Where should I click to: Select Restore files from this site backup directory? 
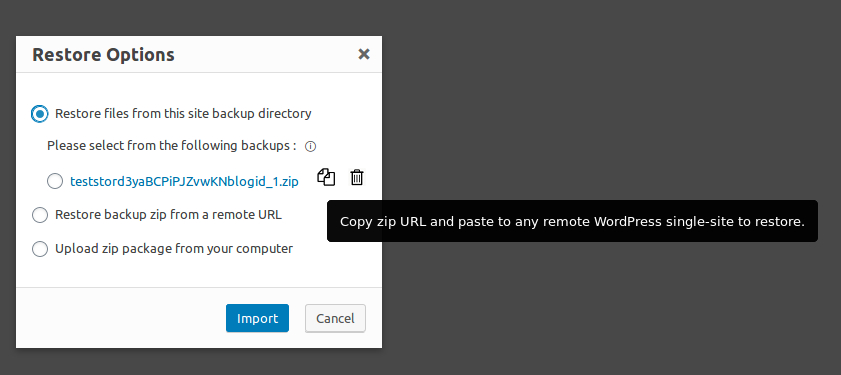pos(40,114)
